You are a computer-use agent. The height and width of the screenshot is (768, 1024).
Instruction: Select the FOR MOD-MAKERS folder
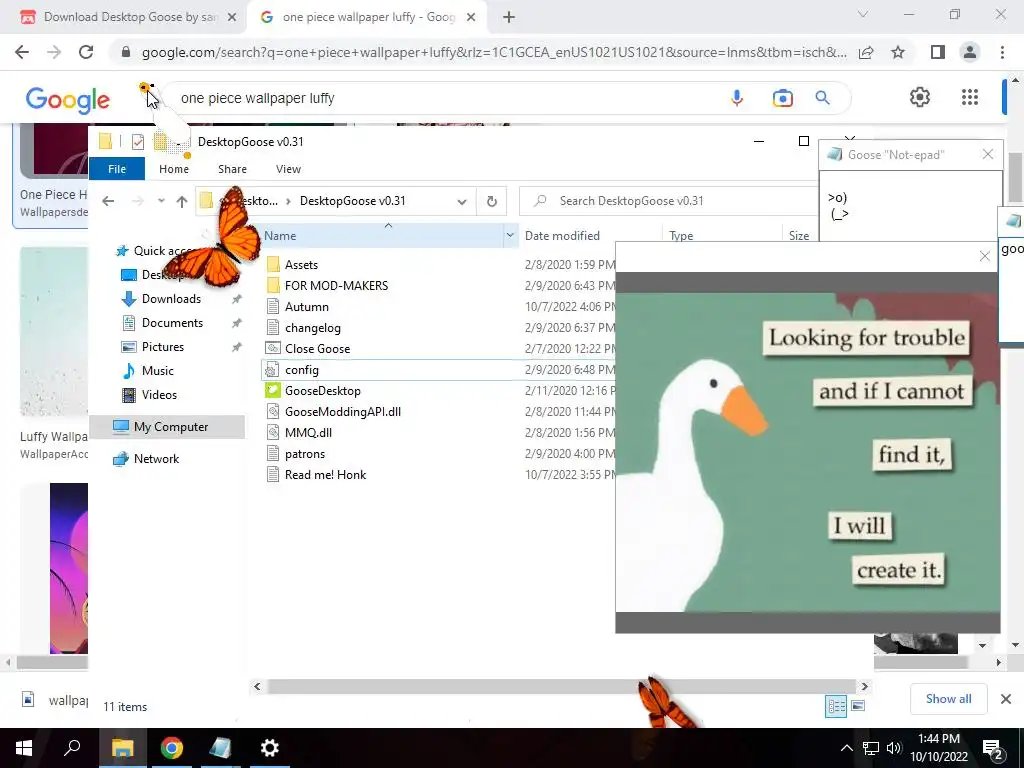point(336,285)
